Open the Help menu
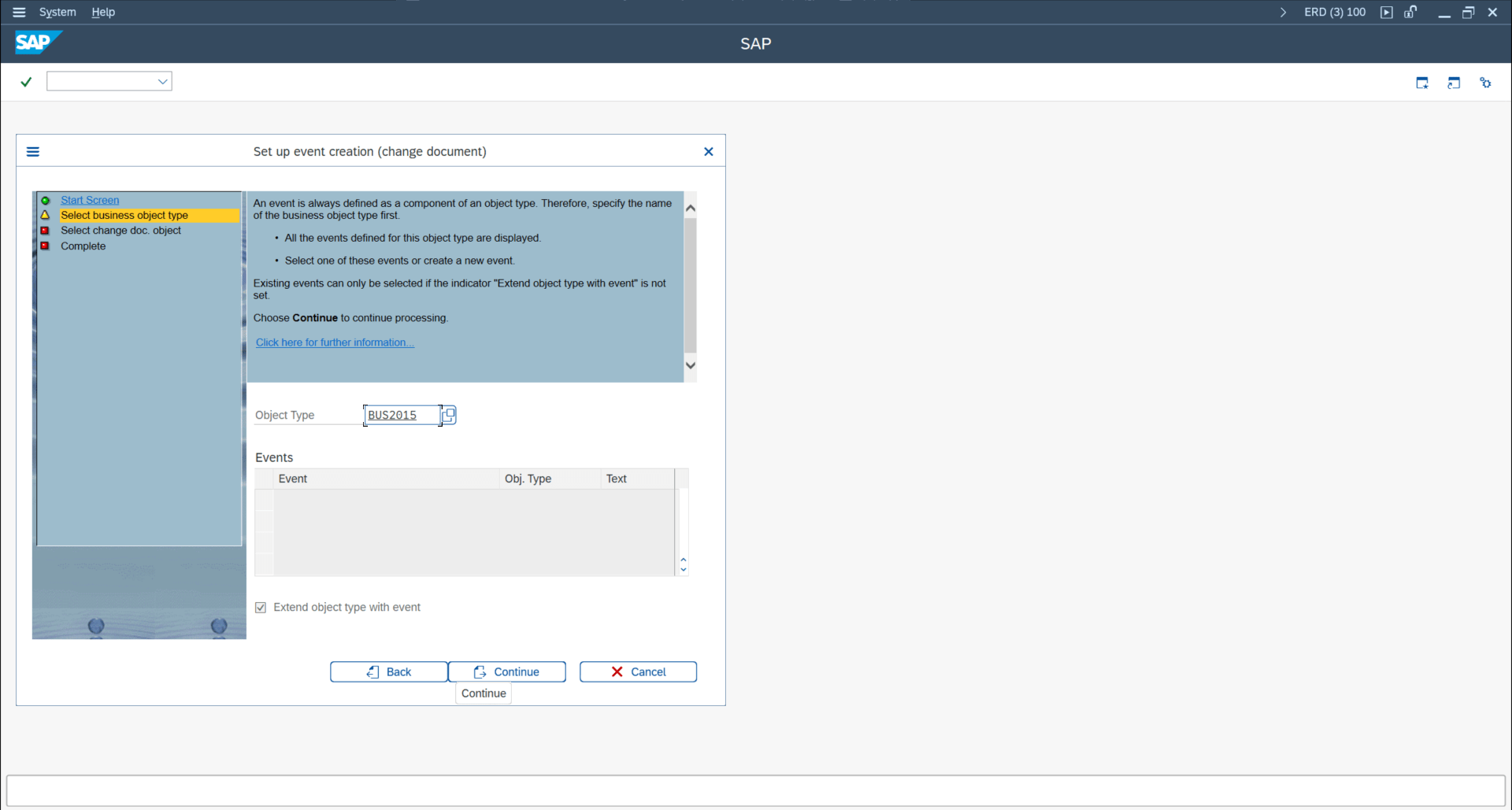 point(103,12)
